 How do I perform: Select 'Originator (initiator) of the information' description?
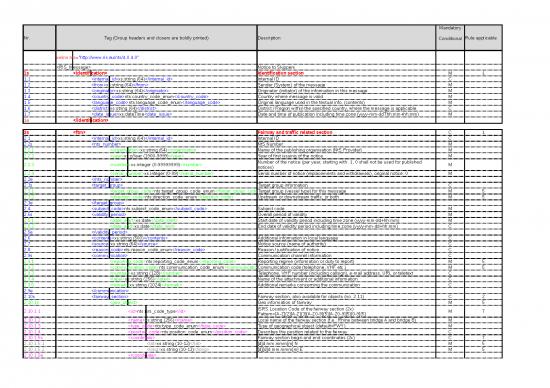pyautogui.click(x=313, y=91)
